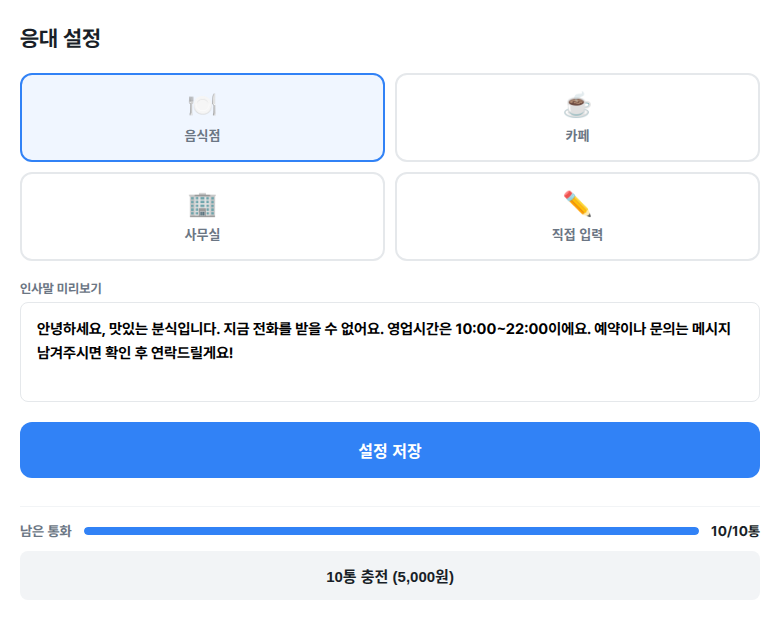765x624 pixels.
Task: Click the second greeting line 남겨주시면 확인
Action: (x=134, y=352)
